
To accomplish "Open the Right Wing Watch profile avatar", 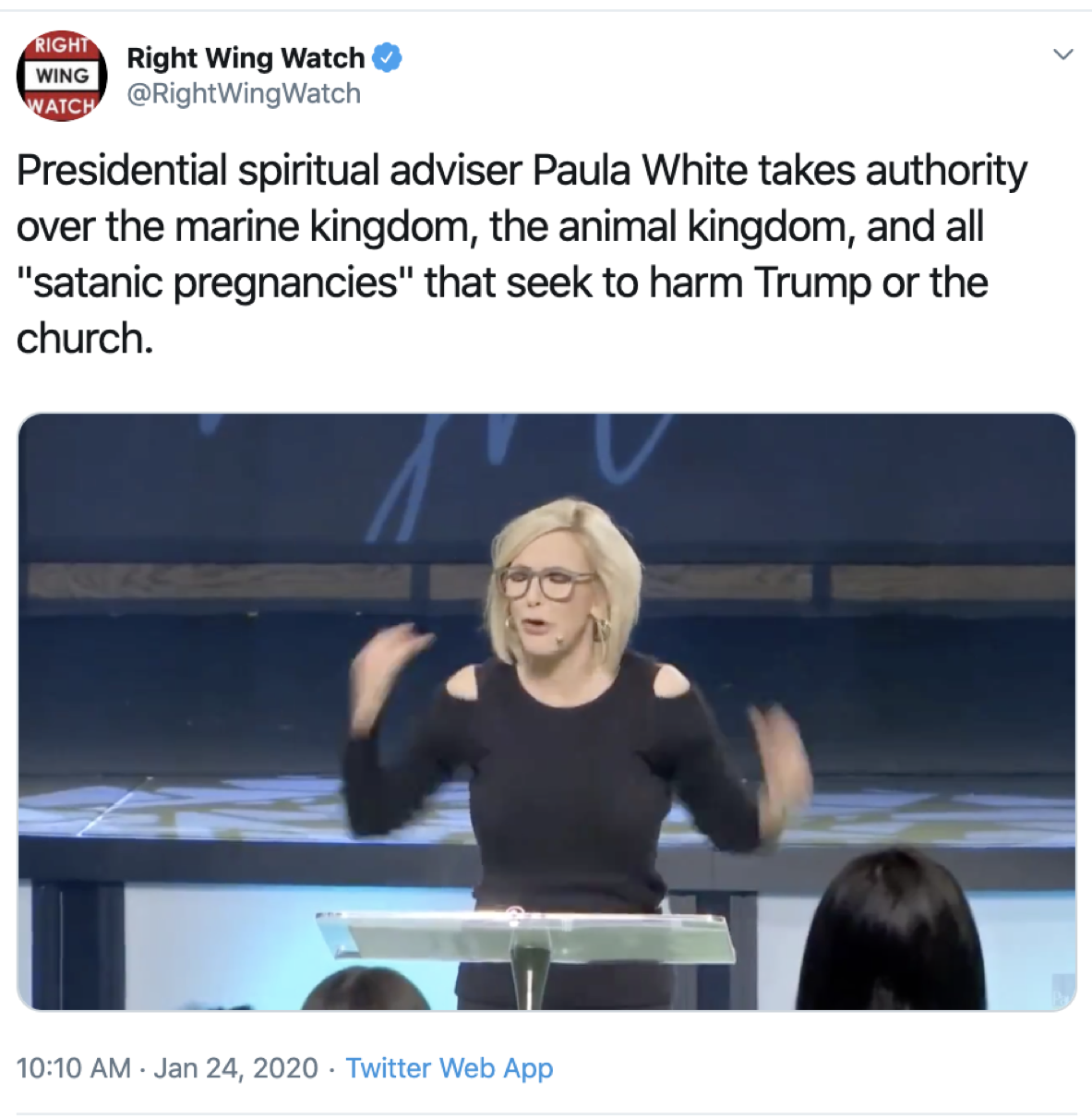I will pyautogui.click(x=62, y=76).
